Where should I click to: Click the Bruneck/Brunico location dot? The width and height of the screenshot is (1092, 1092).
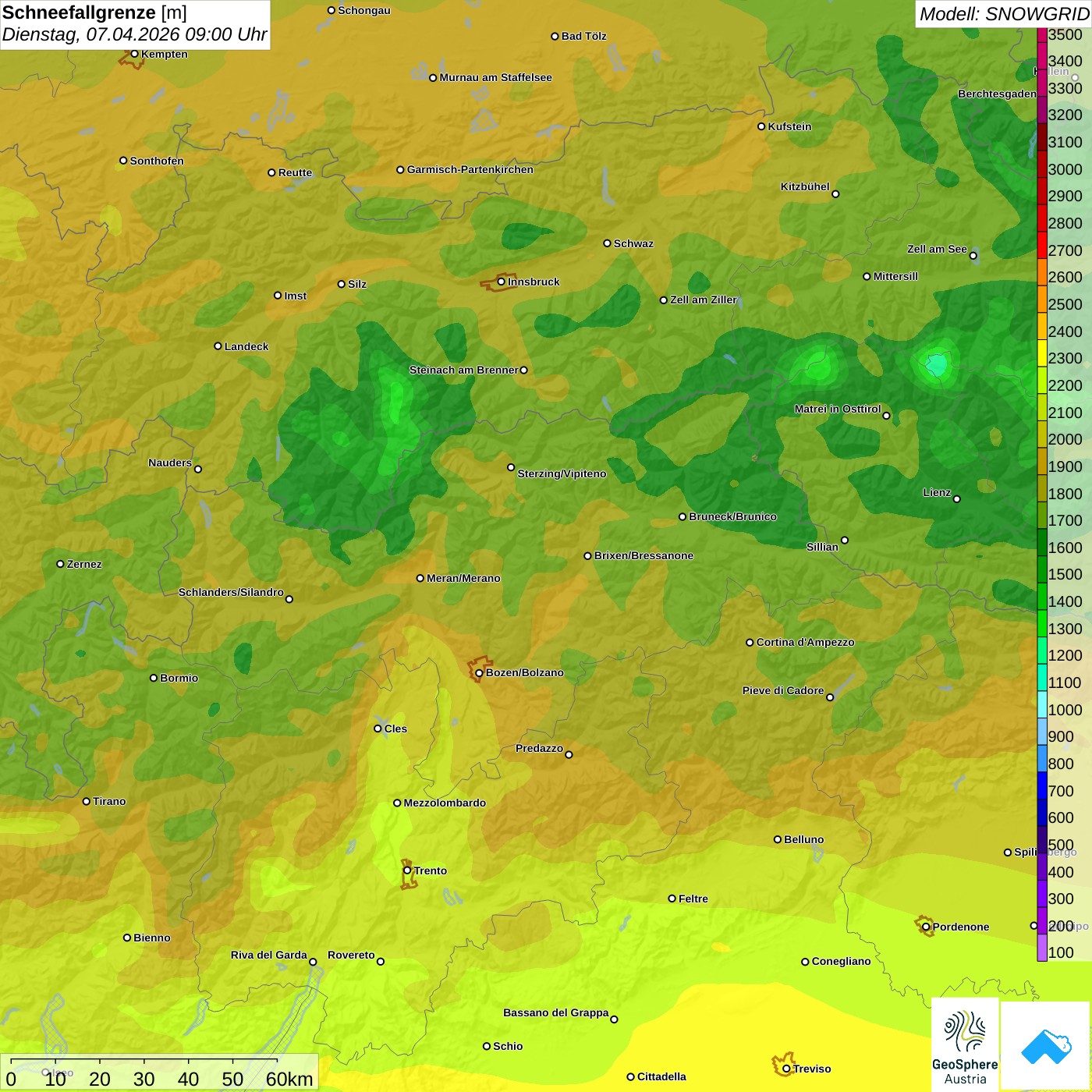coord(682,516)
